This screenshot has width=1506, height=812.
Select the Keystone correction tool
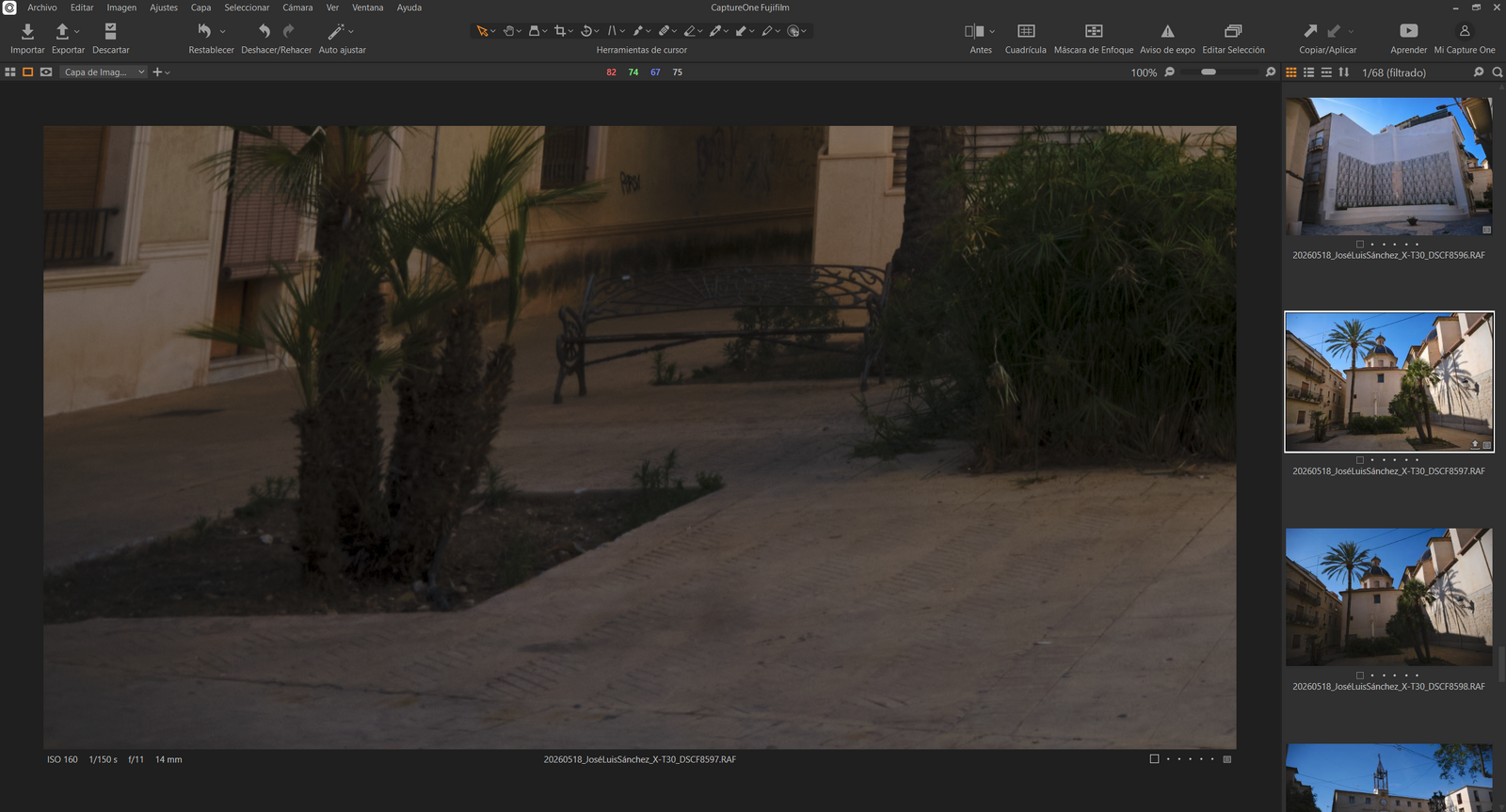tap(612, 31)
